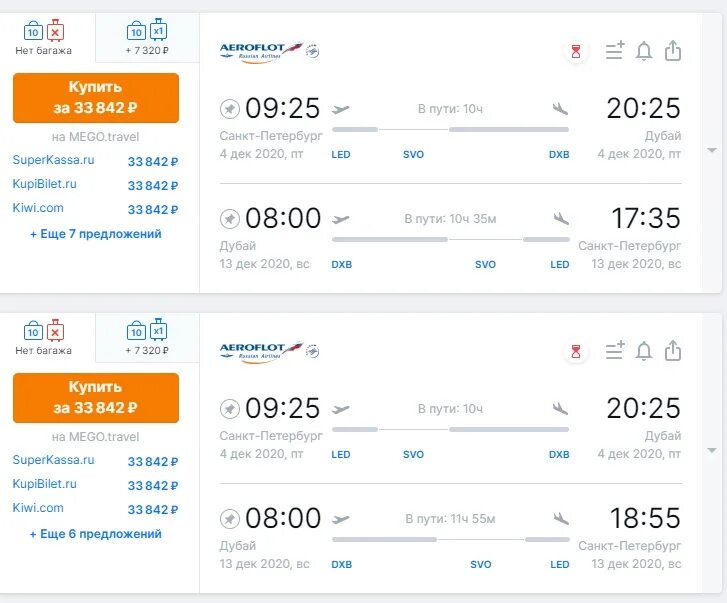Screen dimensions: 727x603
Task: Click the red hourglass icon on top ticket
Action: click(575, 51)
